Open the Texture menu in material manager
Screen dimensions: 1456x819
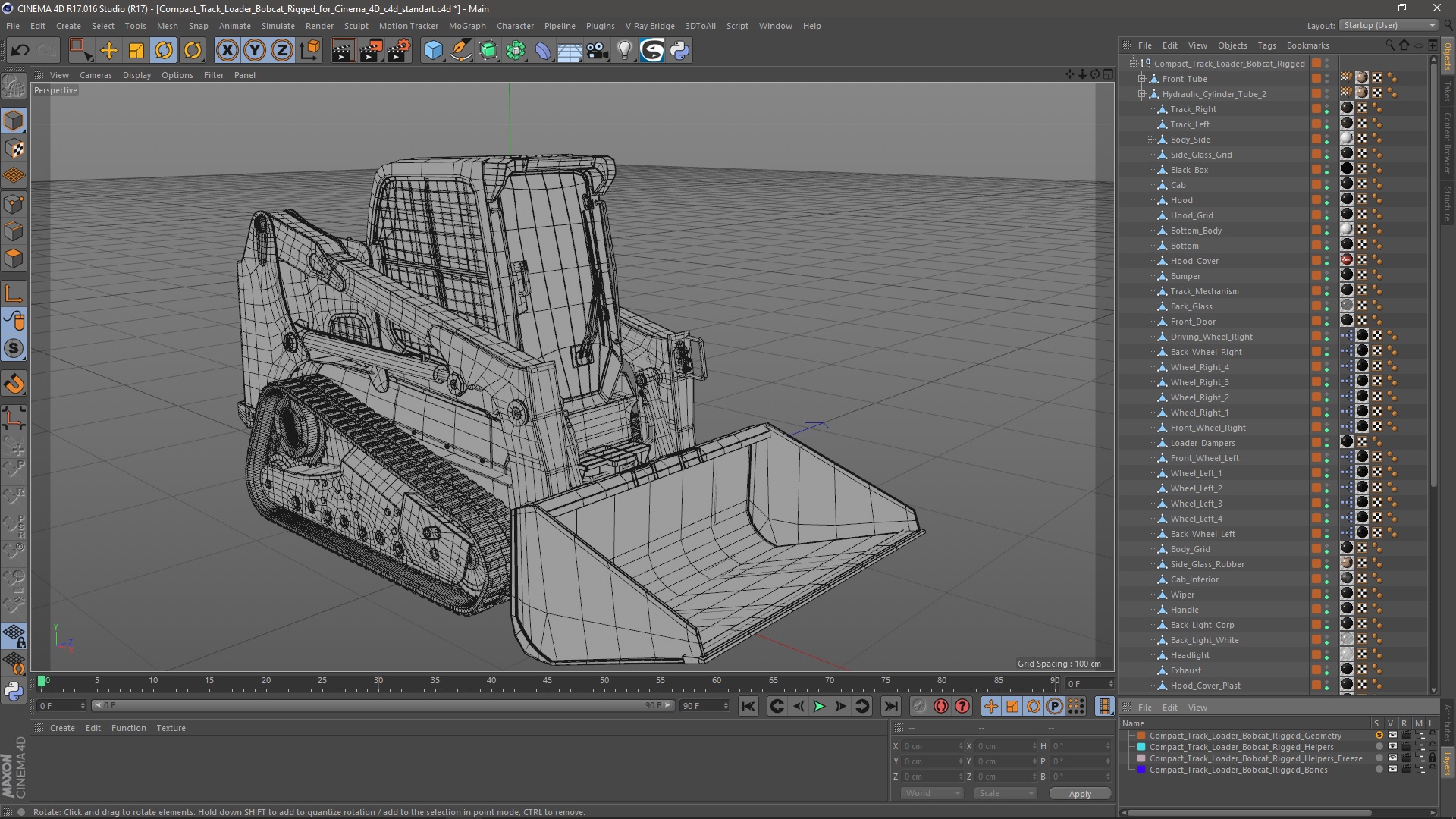[171, 728]
